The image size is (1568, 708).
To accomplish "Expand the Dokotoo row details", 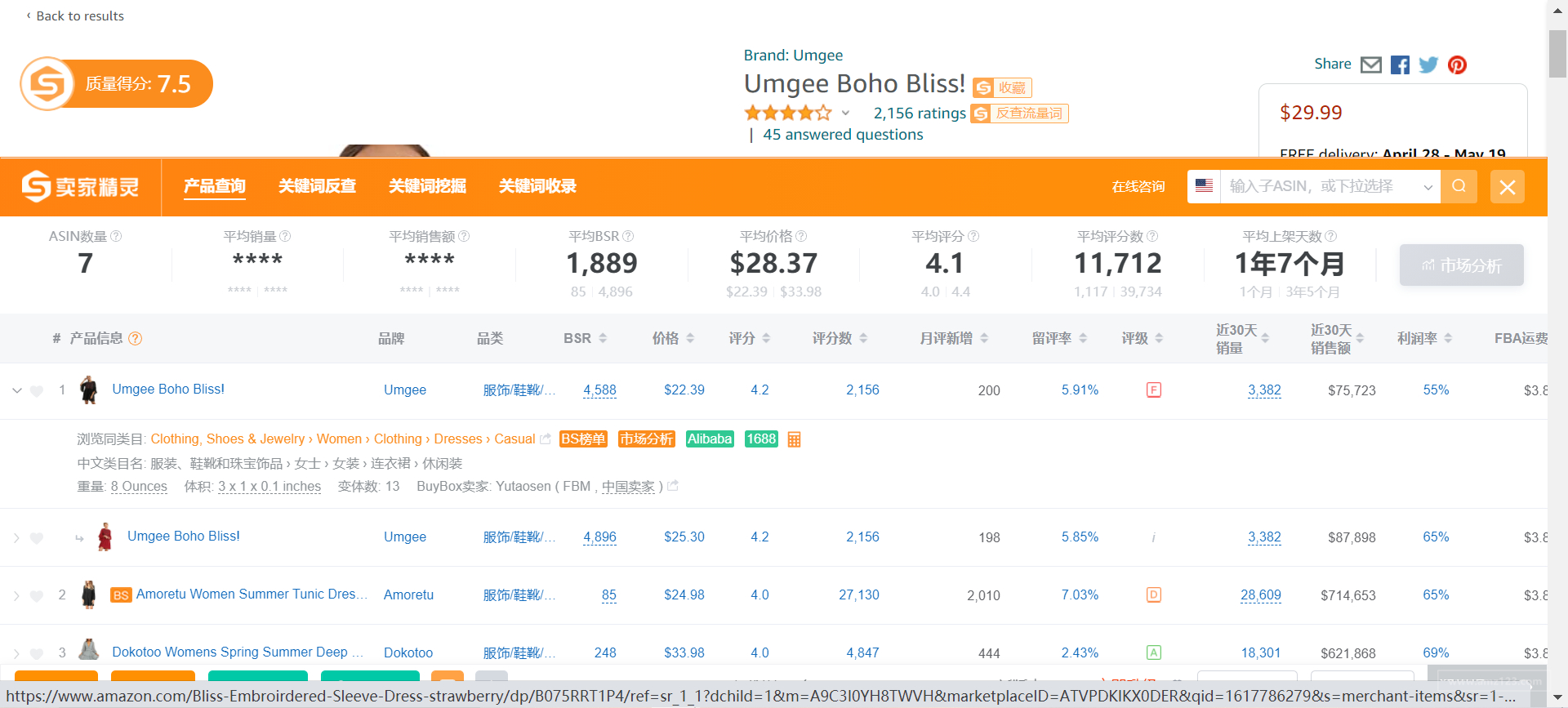I will [x=16, y=653].
